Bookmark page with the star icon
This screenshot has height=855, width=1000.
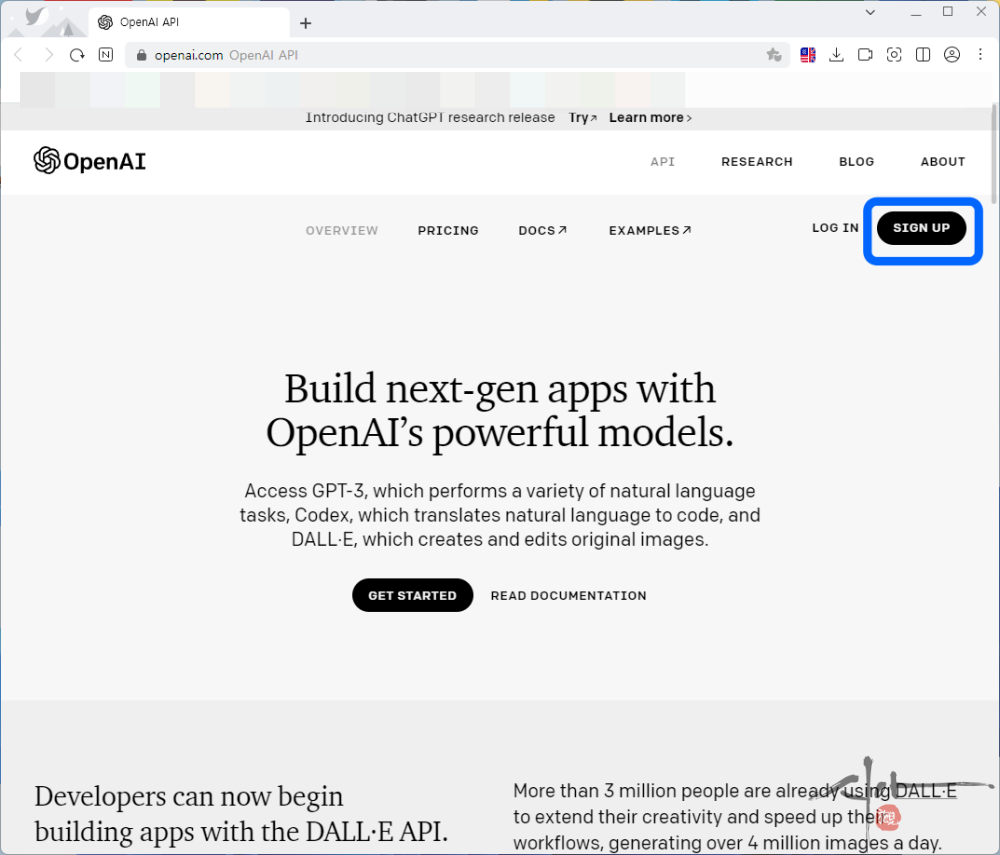(x=774, y=55)
